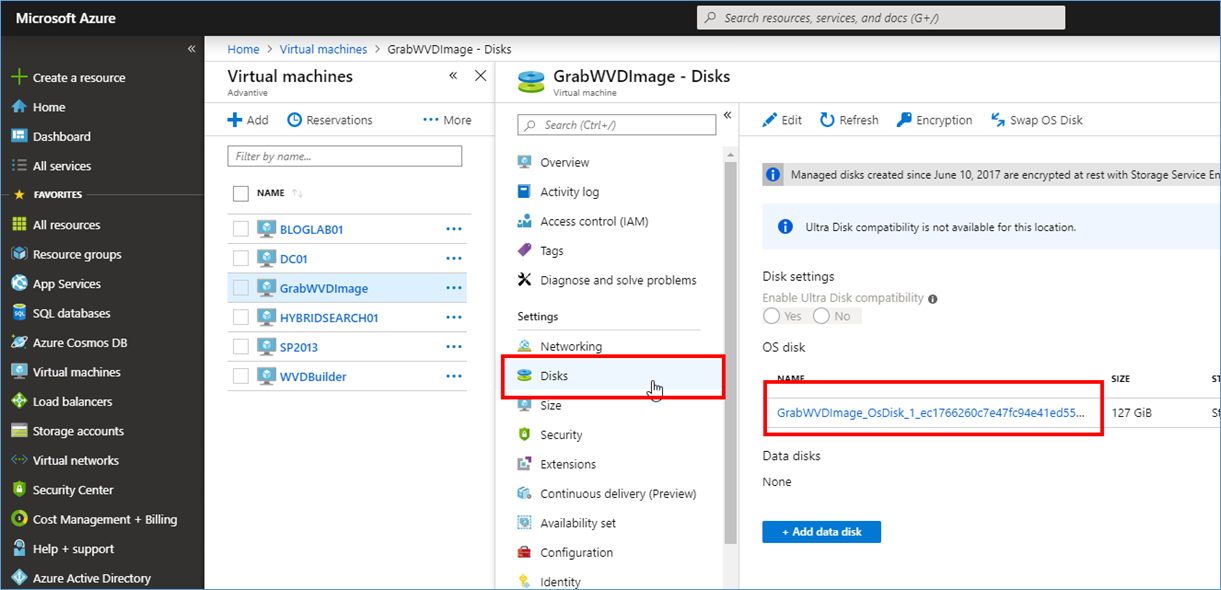Viewport: 1221px width, 590px height.
Task: Sort the list by NAME column
Action: click(x=271, y=193)
